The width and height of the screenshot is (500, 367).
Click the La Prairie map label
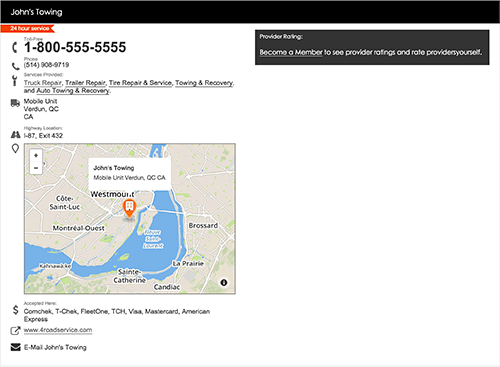click(x=188, y=264)
